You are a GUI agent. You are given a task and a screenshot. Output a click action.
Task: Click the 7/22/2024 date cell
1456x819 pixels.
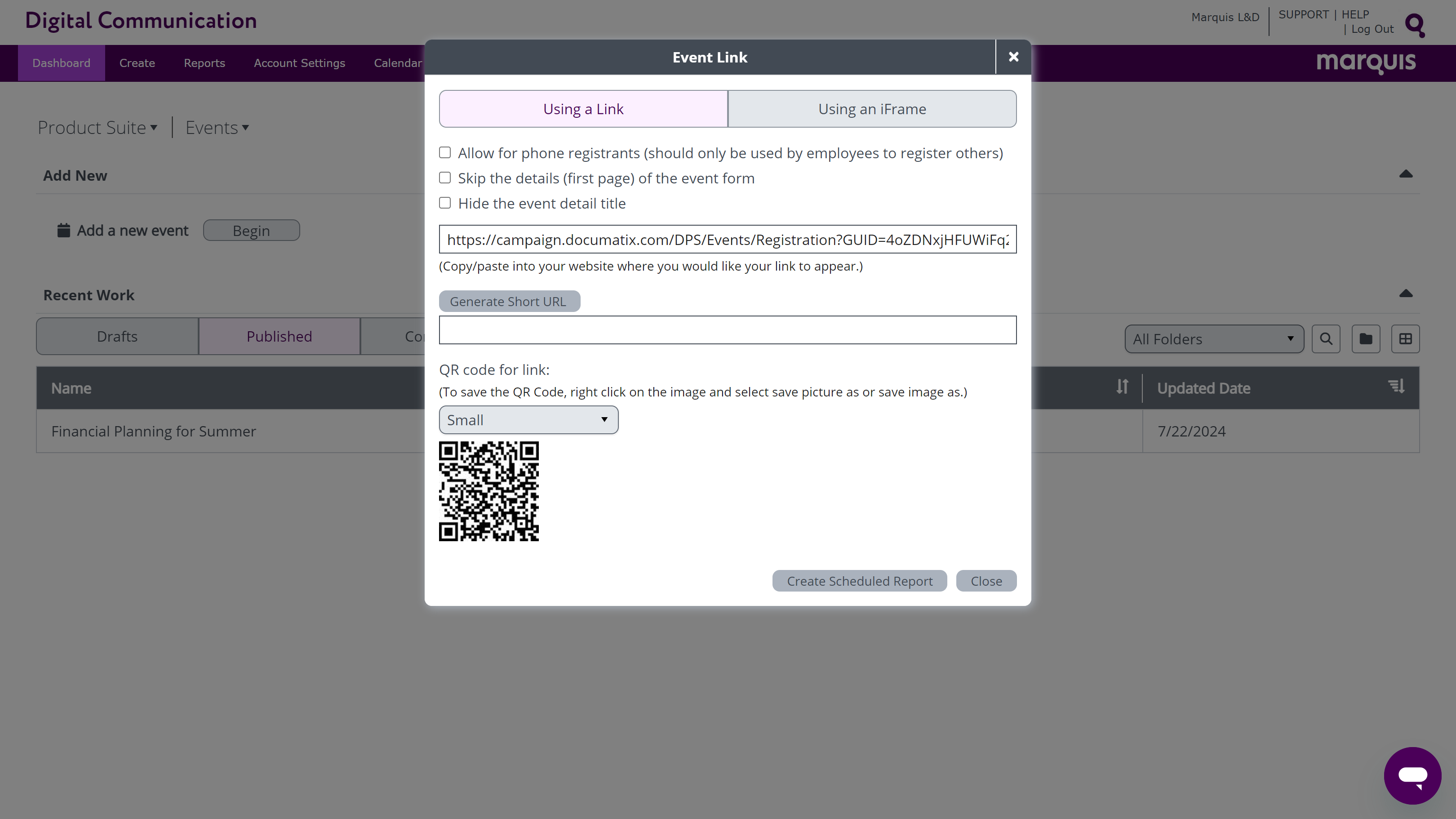pos(1280,431)
